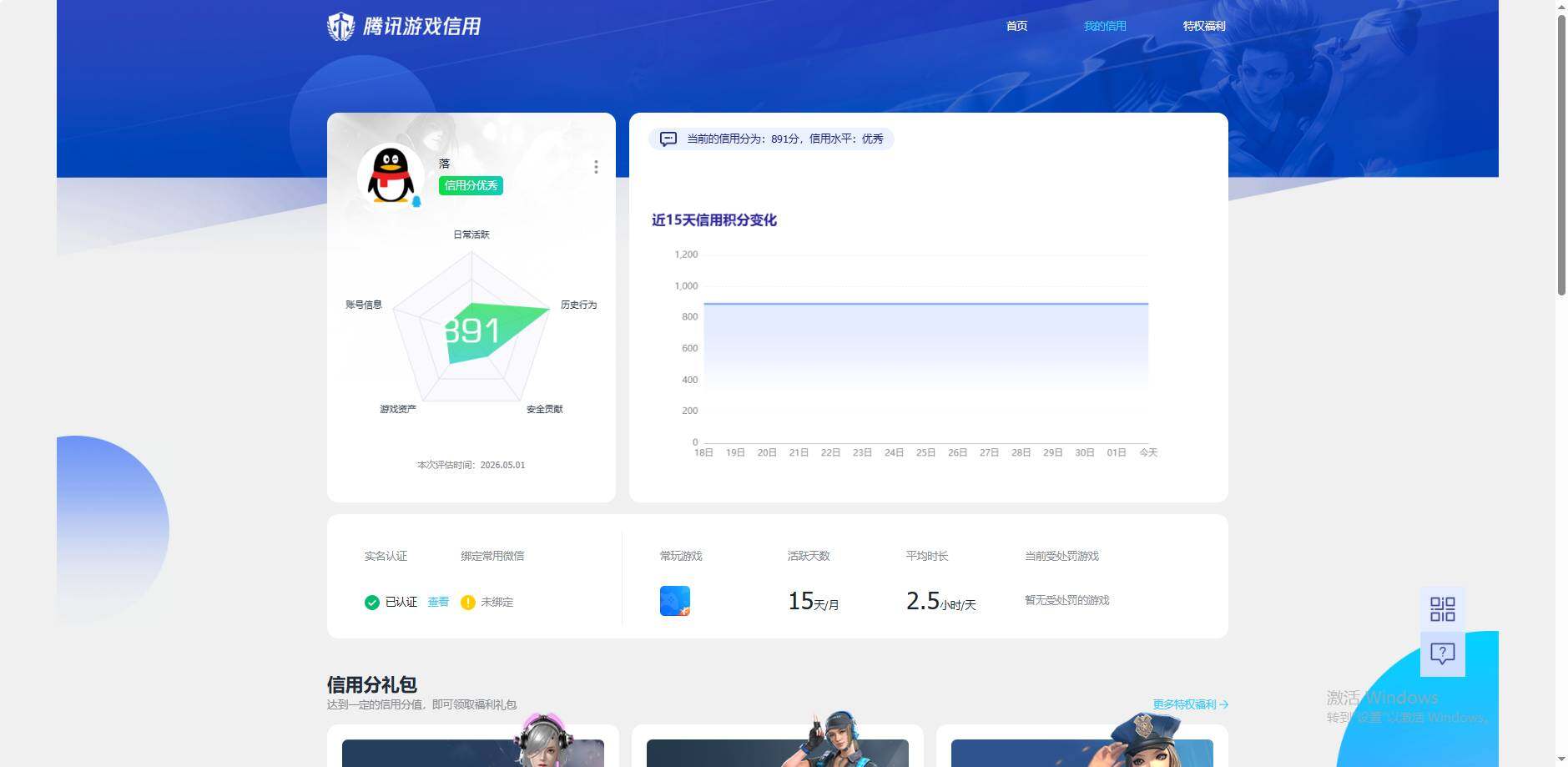Select the 安全贡献 radar label

click(x=545, y=409)
